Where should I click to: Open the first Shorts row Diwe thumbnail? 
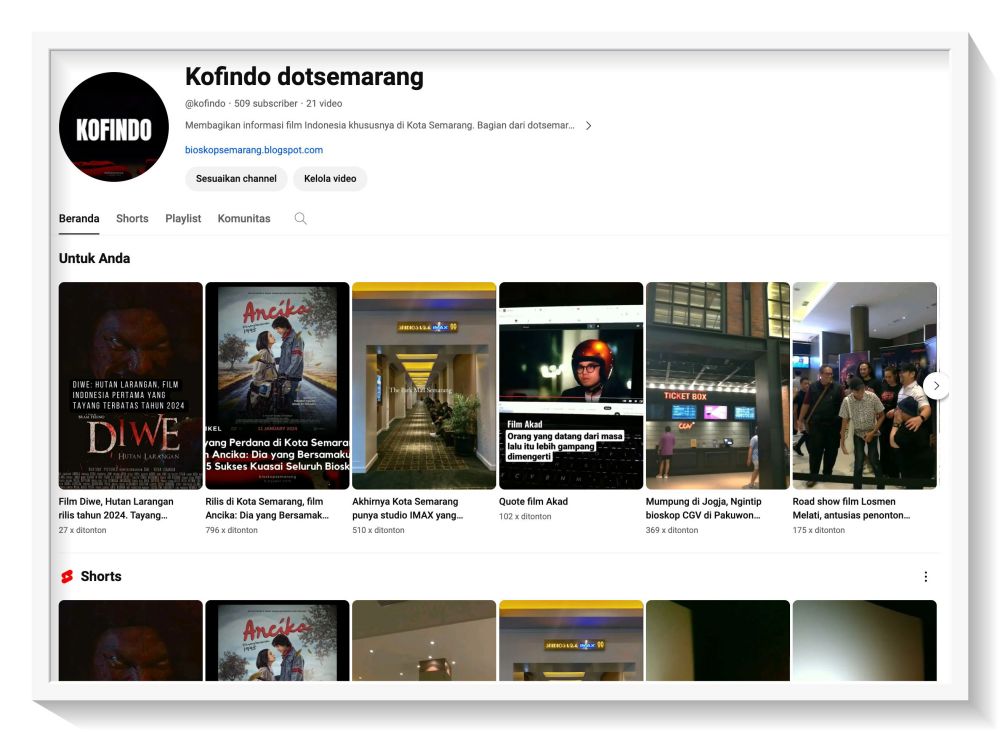131,640
